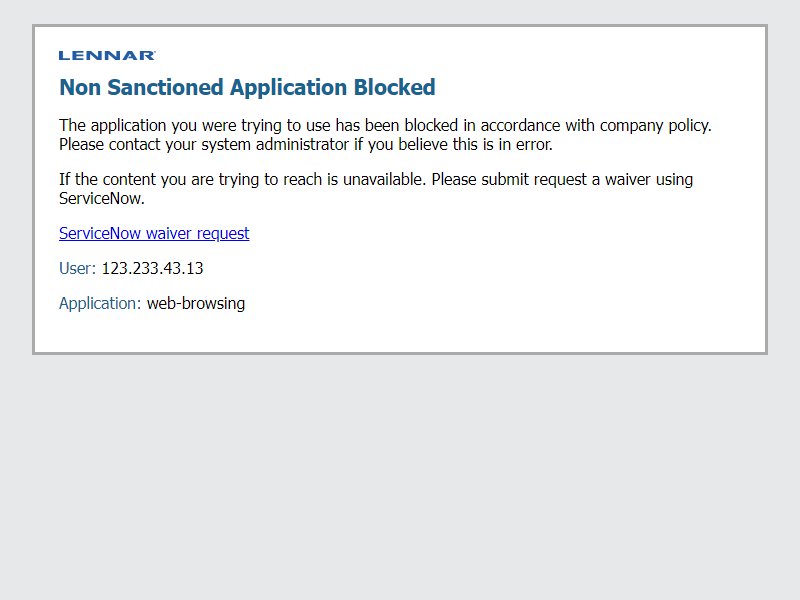Click the IP address 123.233.43.13

(x=153, y=268)
